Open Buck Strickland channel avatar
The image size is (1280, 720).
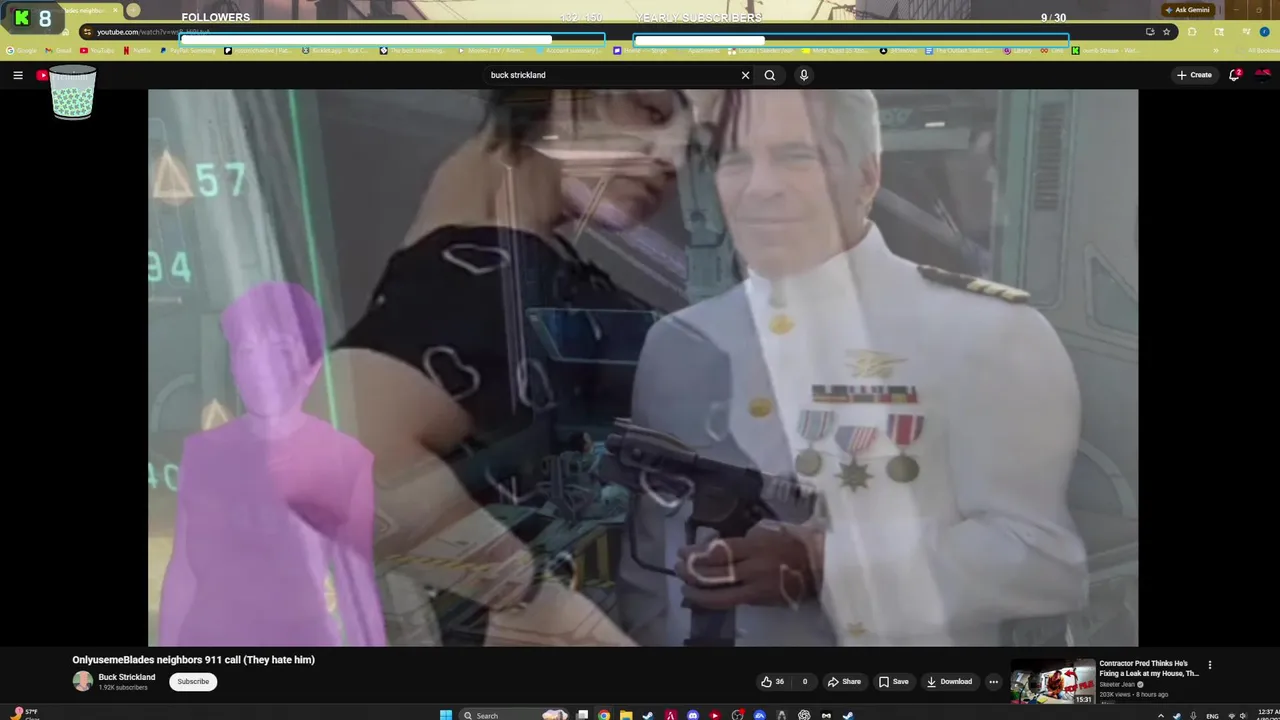[x=82, y=682]
